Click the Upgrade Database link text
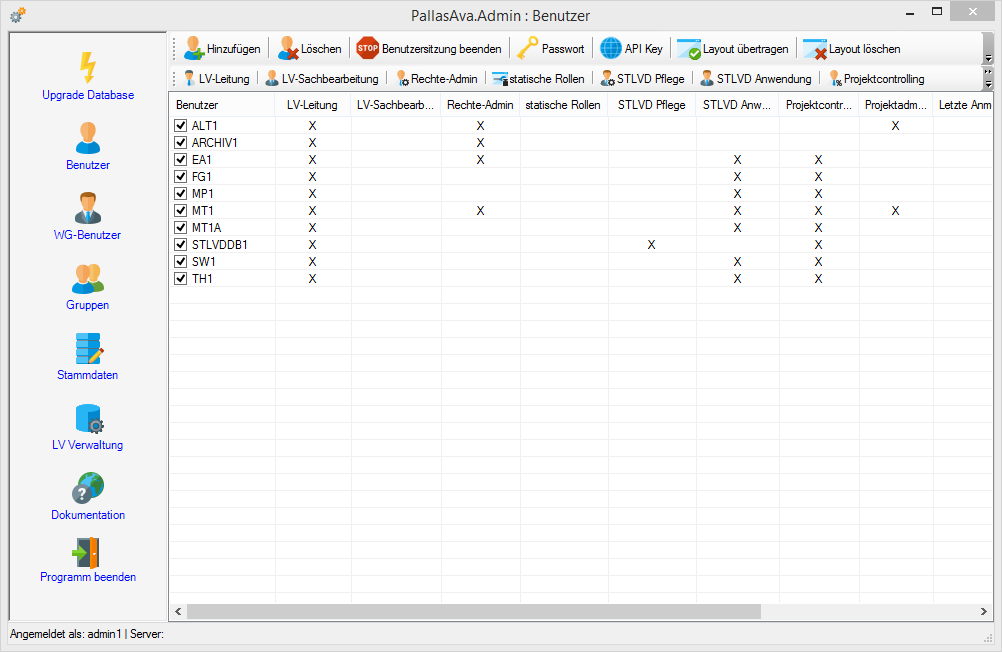This screenshot has height=652, width=1002. pyautogui.click(x=88, y=95)
